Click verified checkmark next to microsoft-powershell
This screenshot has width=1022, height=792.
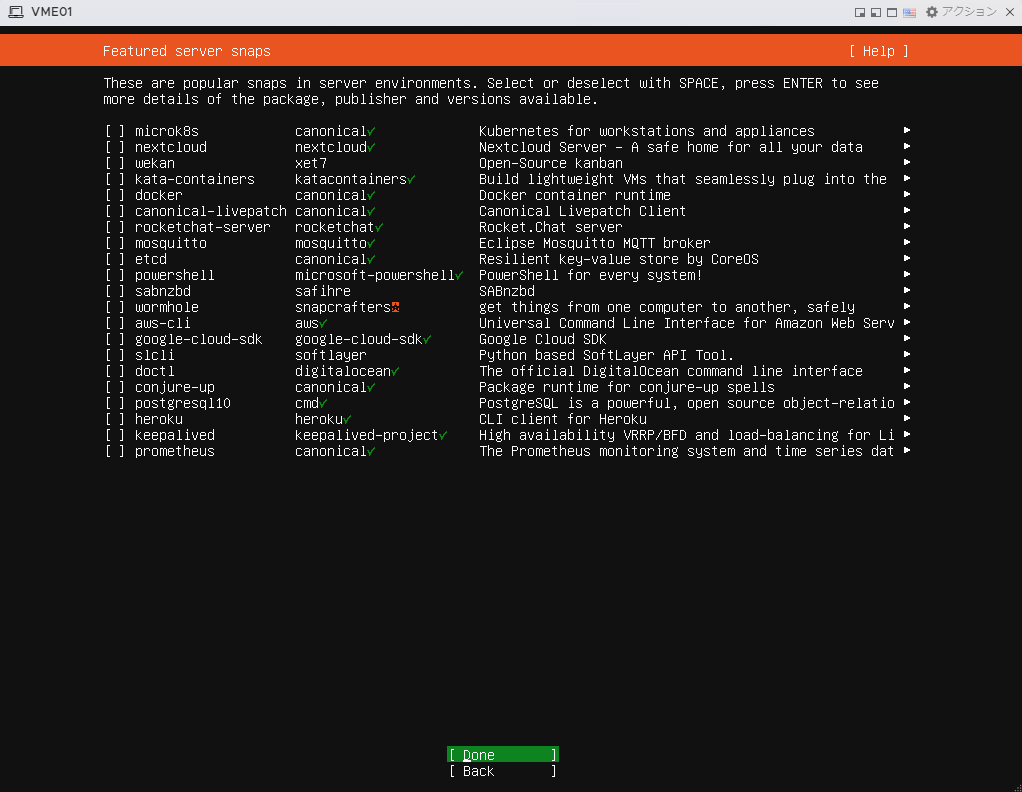pos(460,276)
